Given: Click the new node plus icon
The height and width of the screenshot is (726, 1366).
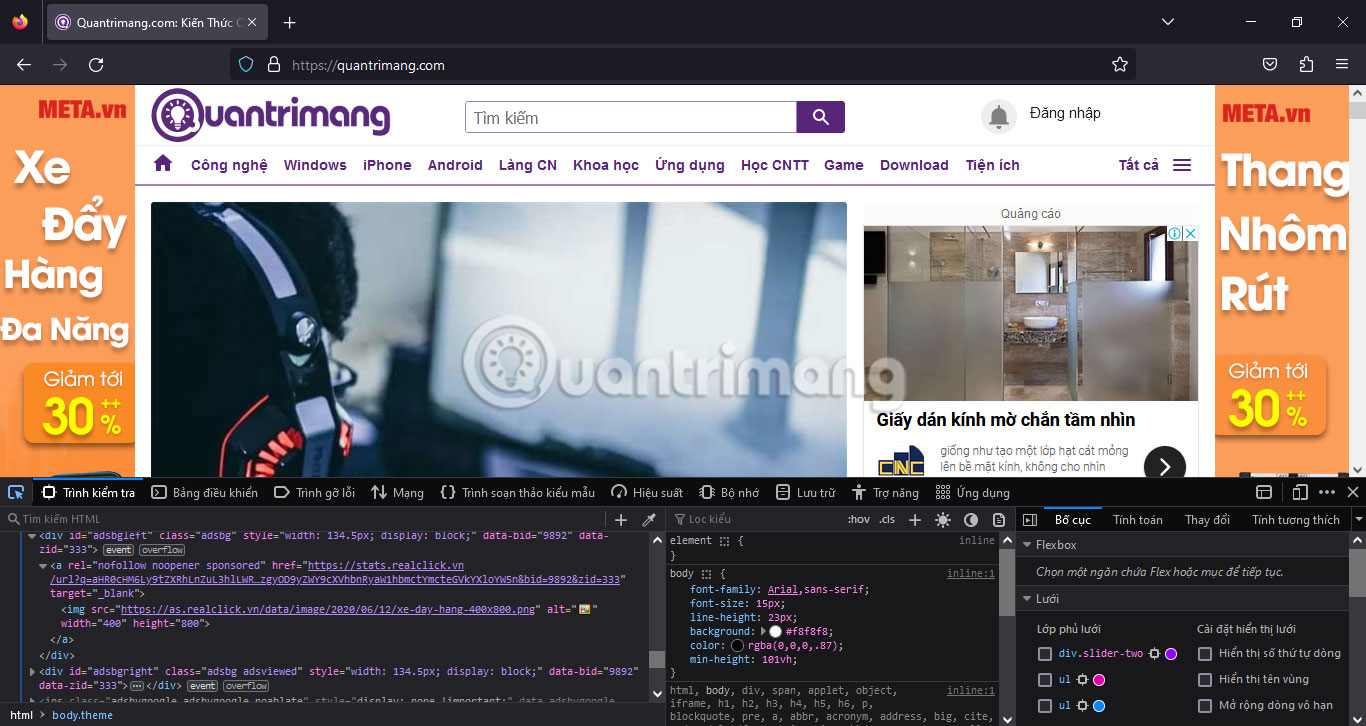Looking at the screenshot, I should click(621, 519).
